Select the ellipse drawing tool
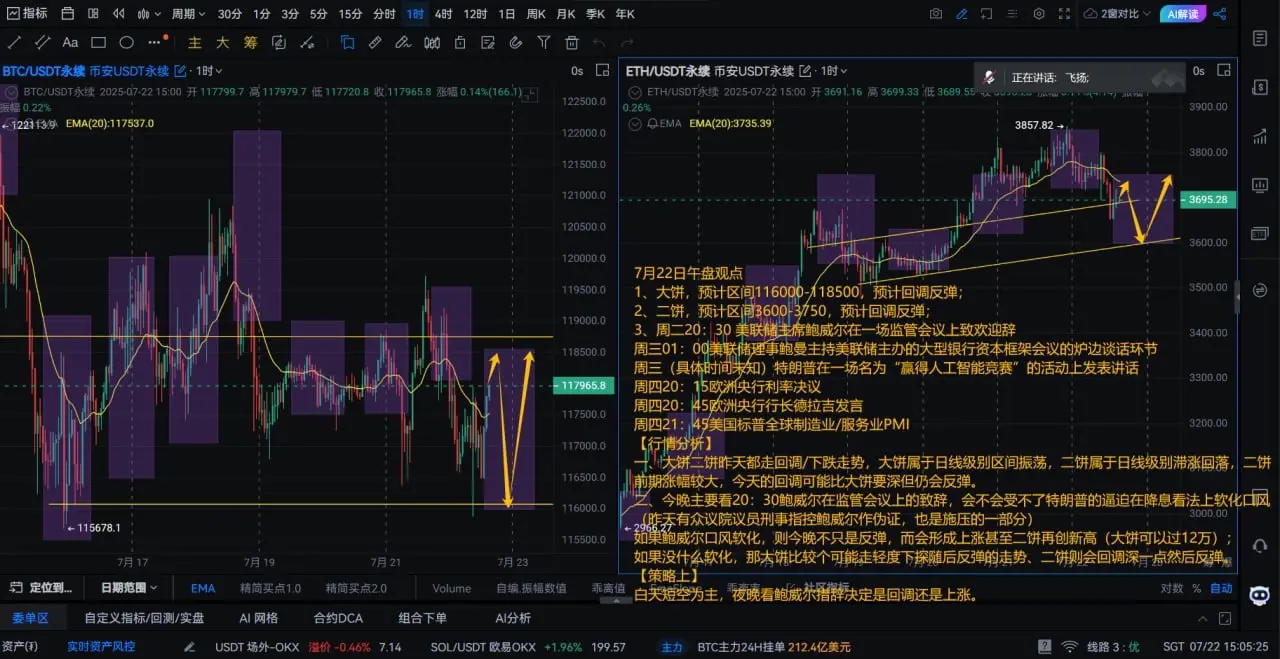Viewport: 1280px width, 659px height. (x=127, y=43)
